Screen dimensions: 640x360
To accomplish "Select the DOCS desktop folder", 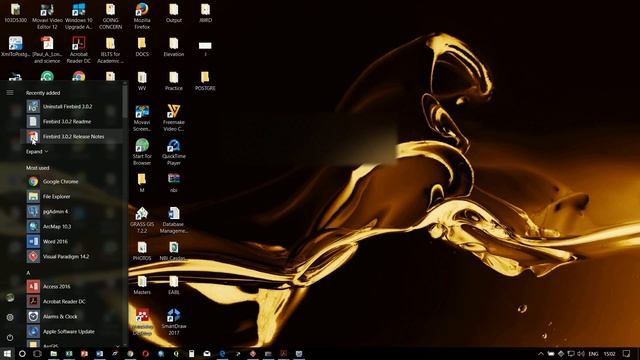I will click(142, 47).
